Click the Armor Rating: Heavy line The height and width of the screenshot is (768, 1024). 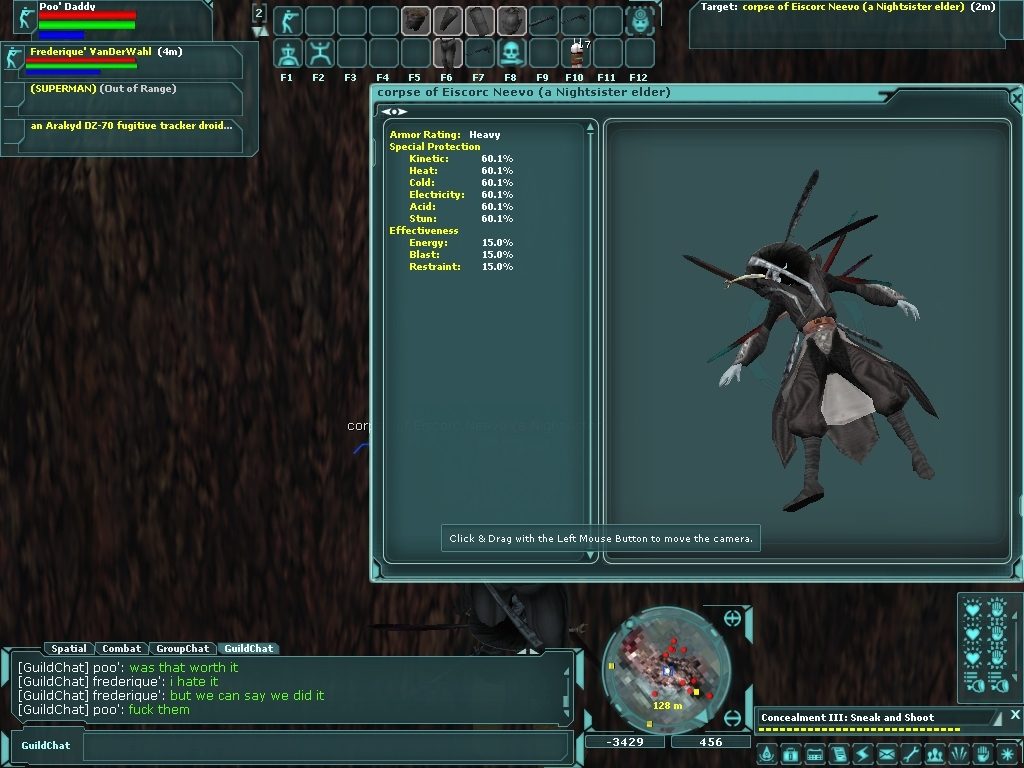pos(445,135)
